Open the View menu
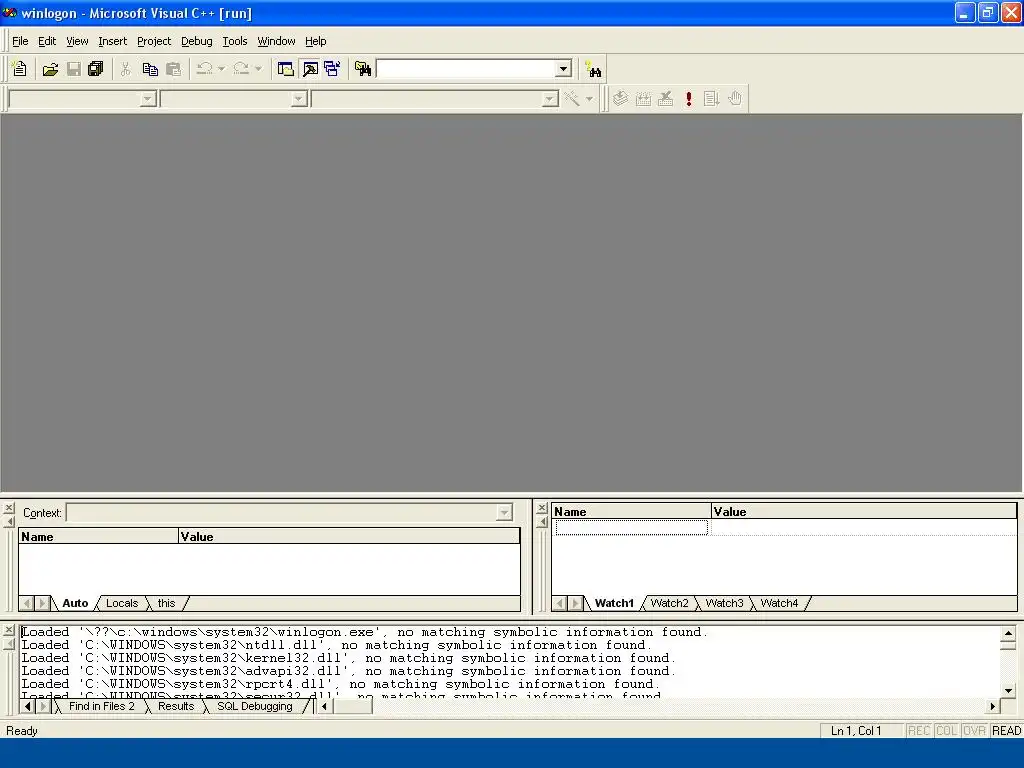Viewport: 1024px width, 768px height. [77, 41]
